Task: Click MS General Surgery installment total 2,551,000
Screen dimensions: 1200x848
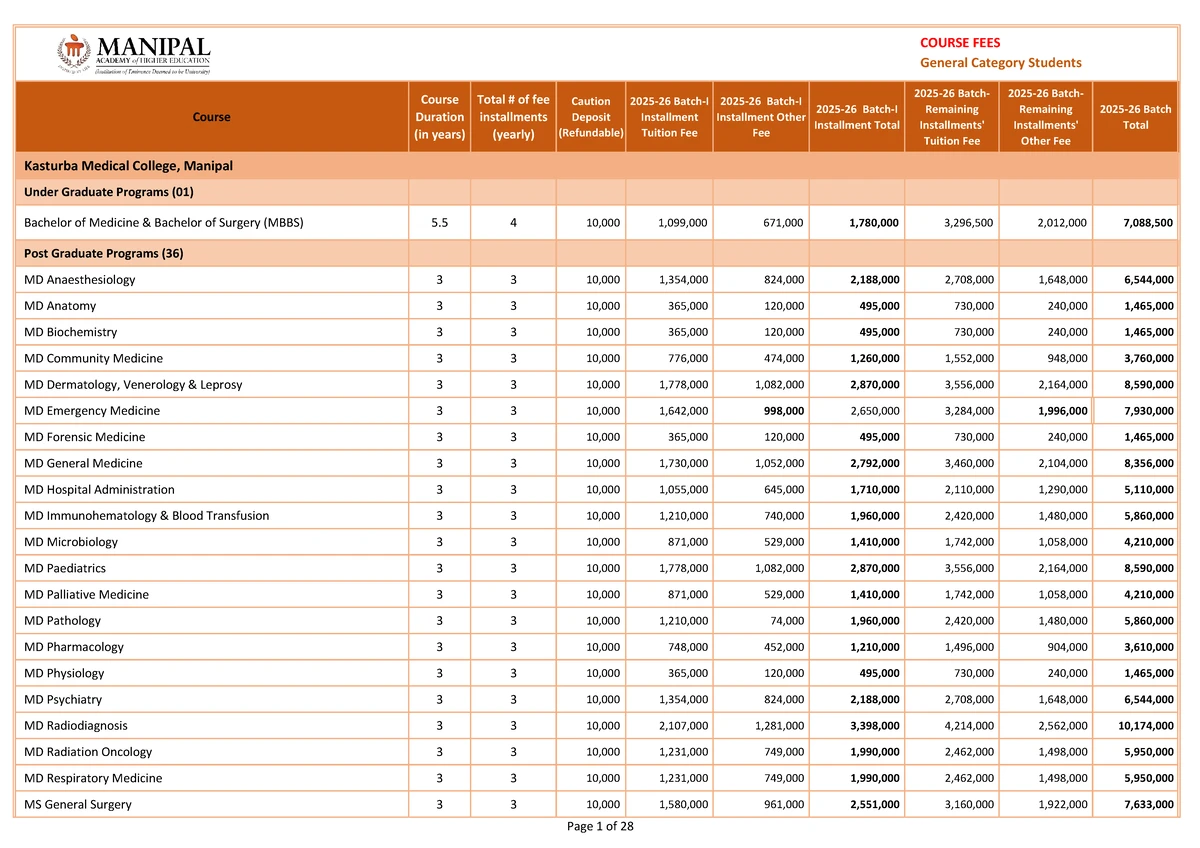Action: (x=874, y=804)
